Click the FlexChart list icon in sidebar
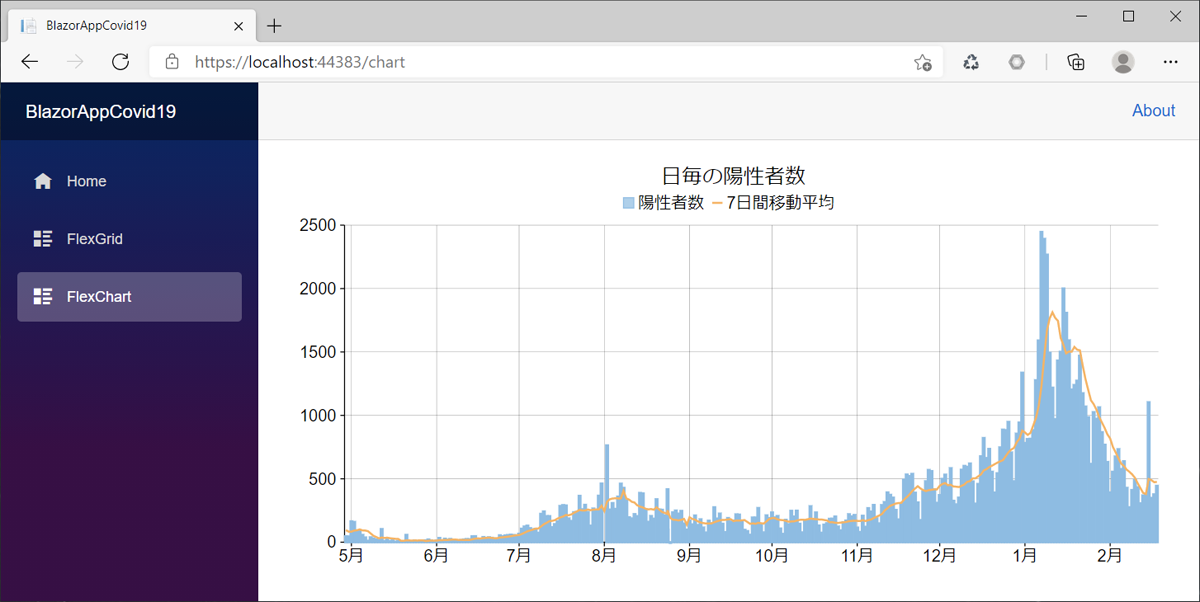The image size is (1200, 602). (x=43, y=296)
